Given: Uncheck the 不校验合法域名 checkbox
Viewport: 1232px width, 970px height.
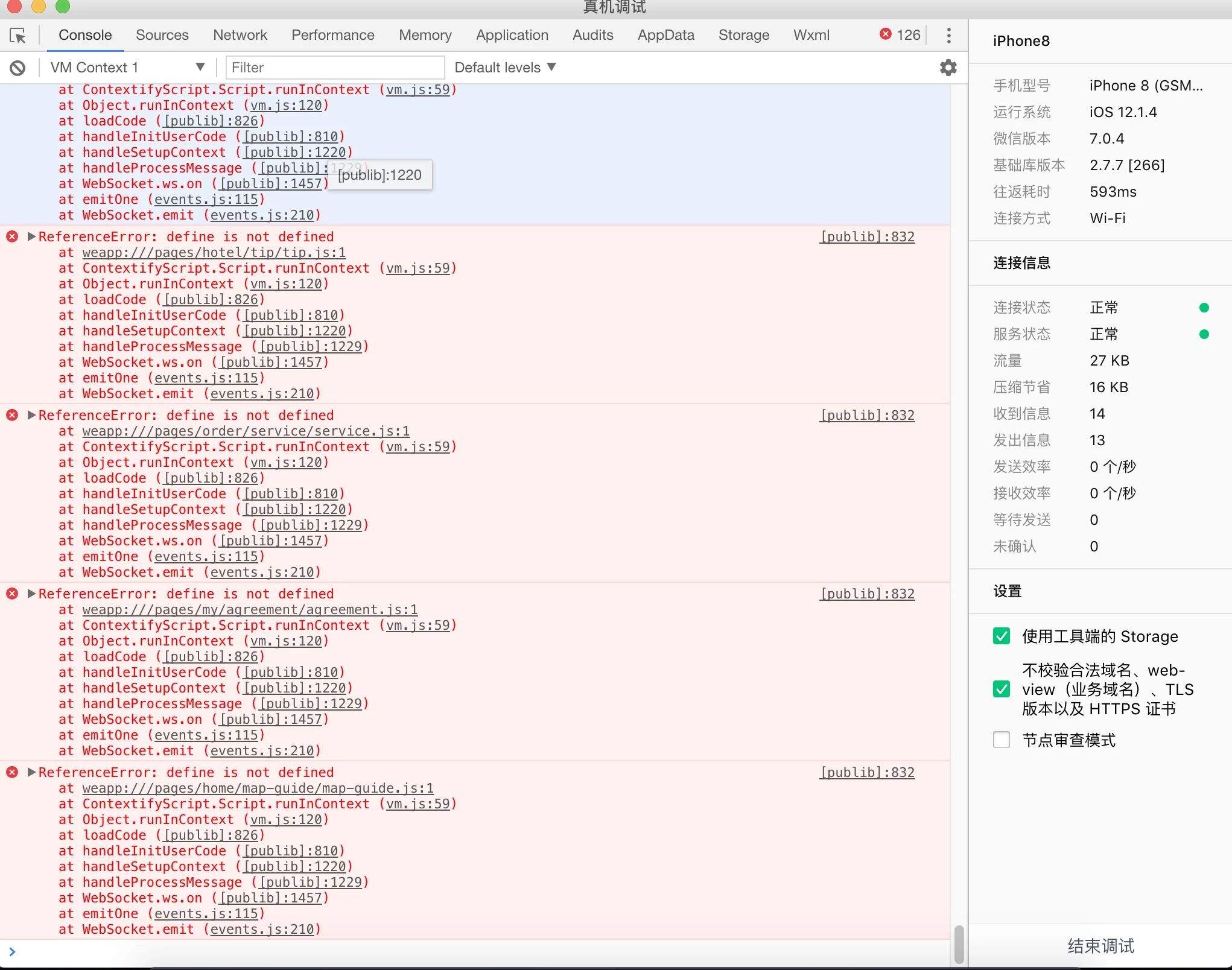Looking at the screenshot, I should tap(1002, 689).
